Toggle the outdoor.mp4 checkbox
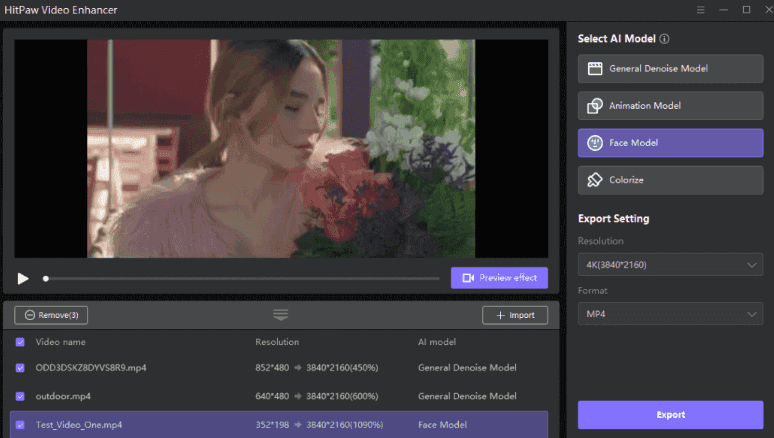774x438 pixels. [21, 396]
